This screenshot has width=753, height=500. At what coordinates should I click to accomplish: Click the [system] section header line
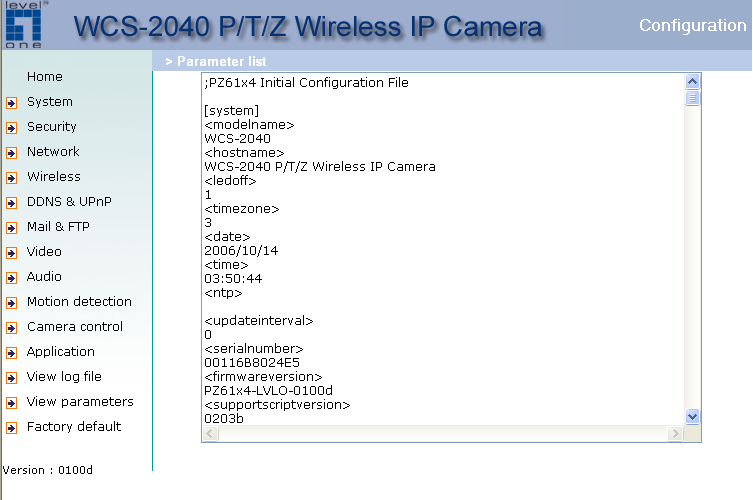231,111
